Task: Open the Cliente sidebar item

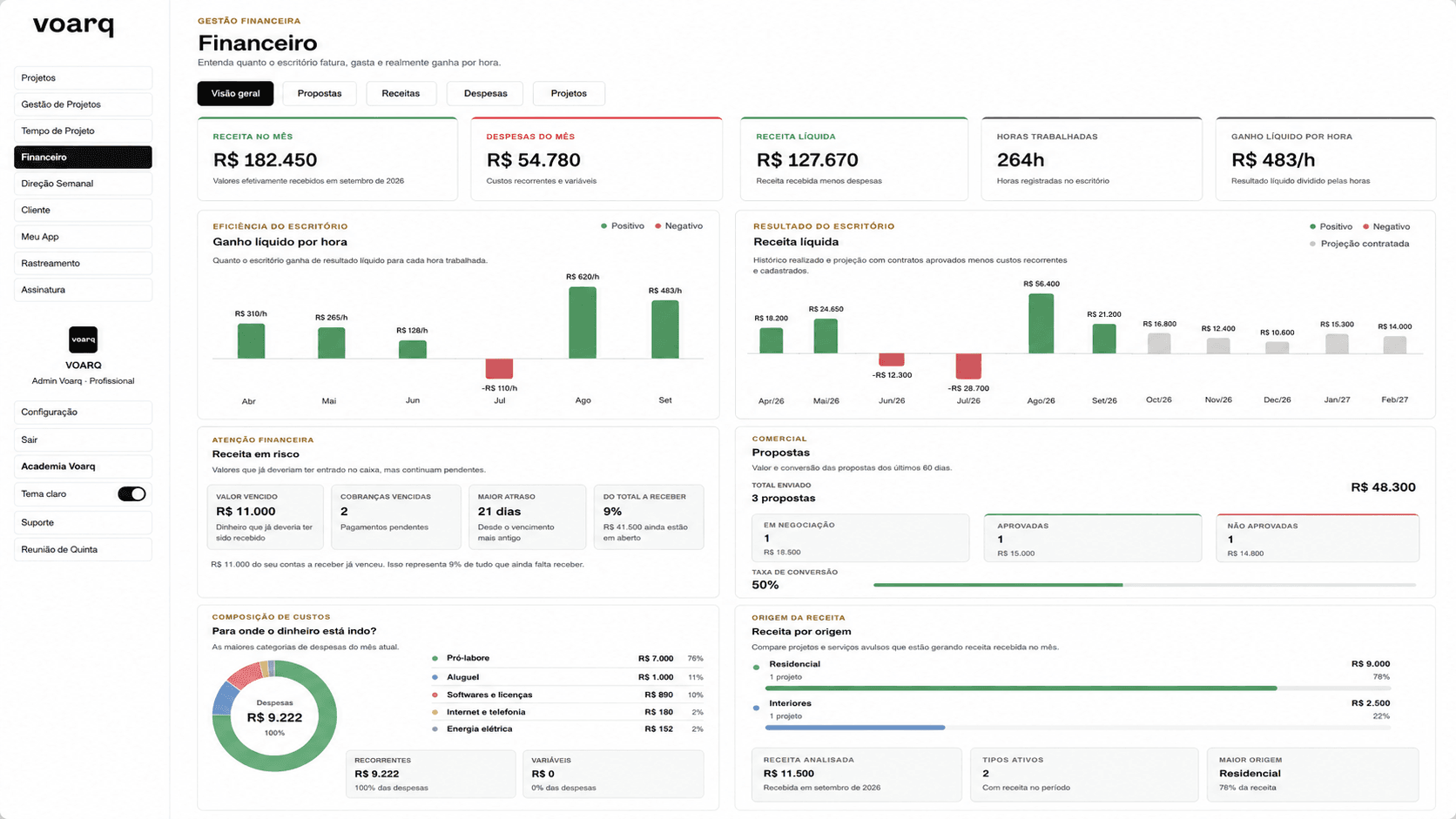Action: 83,210
